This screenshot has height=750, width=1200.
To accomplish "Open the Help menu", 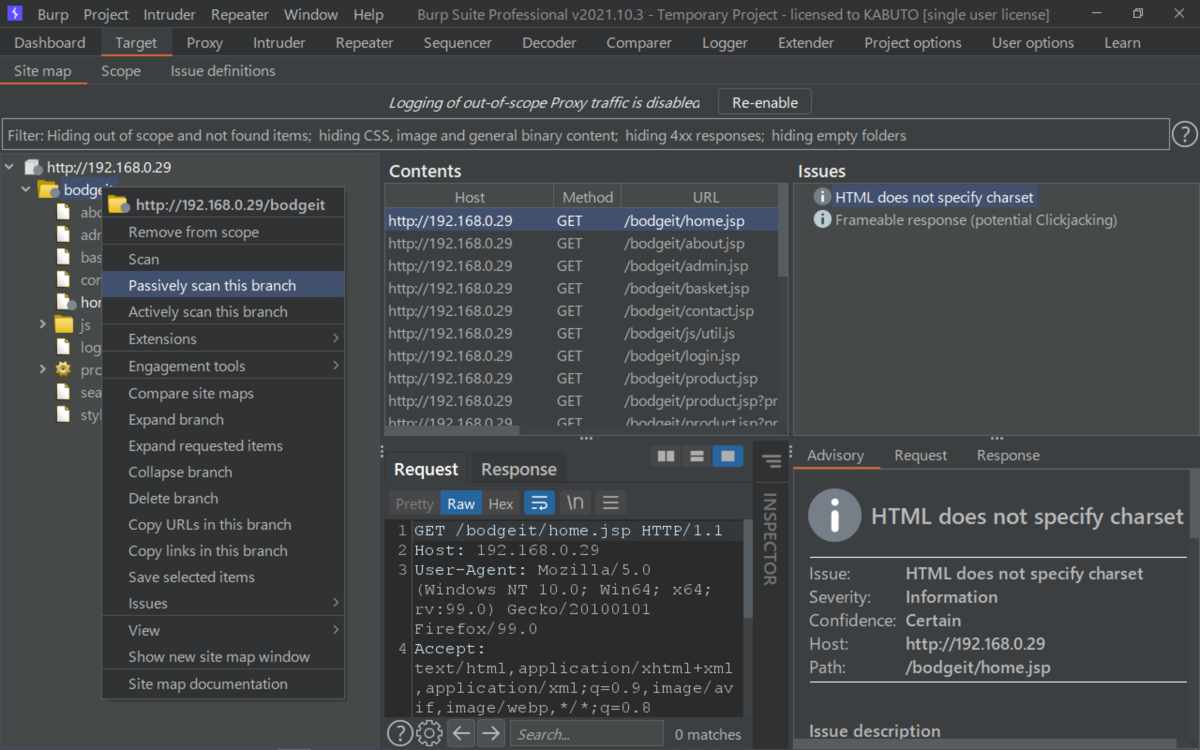I will [x=368, y=14].
